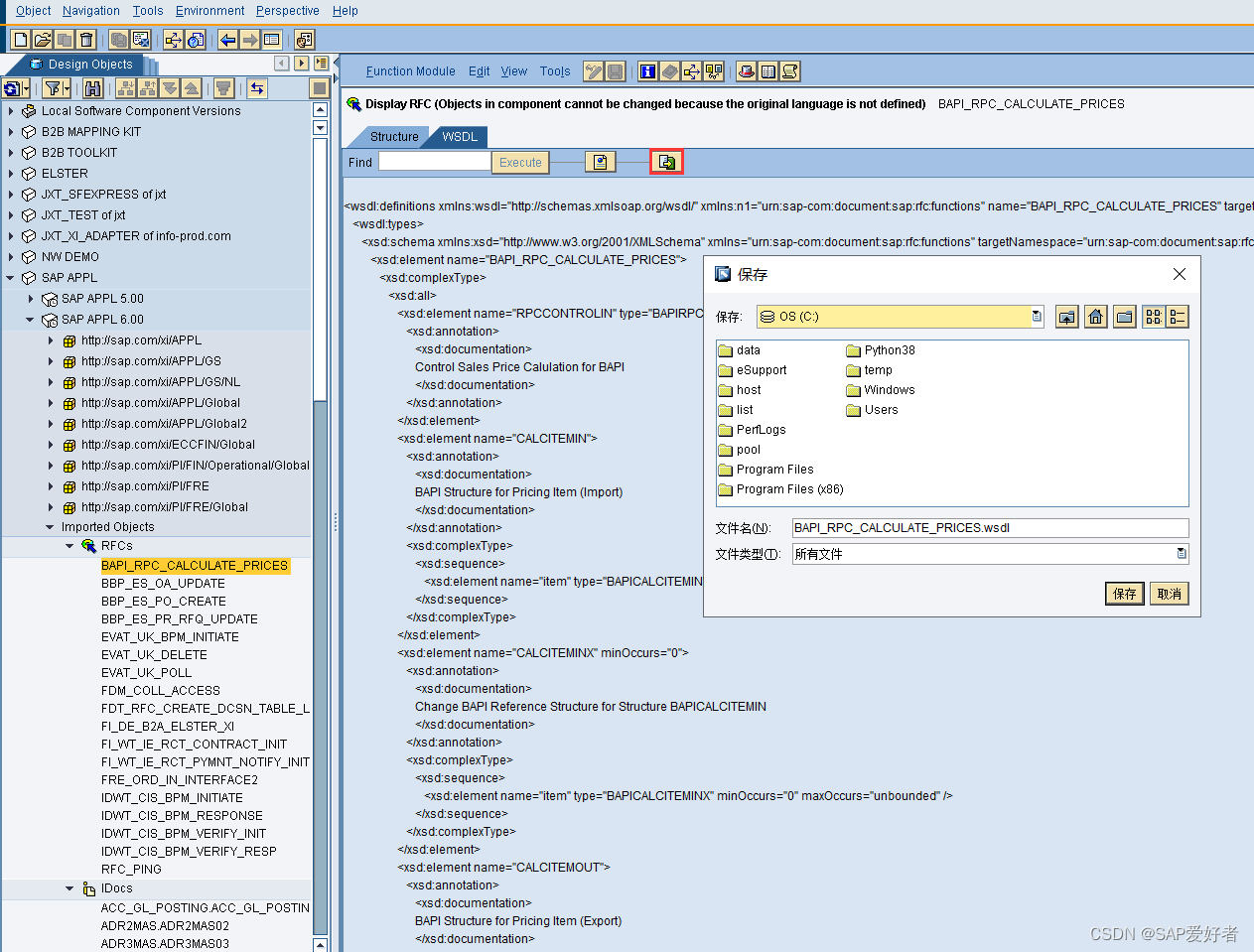Viewport: 1254px width, 952px height.
Task: Select the up one level folder icon
Action: pyautogui.click(x=1066, y=316)
